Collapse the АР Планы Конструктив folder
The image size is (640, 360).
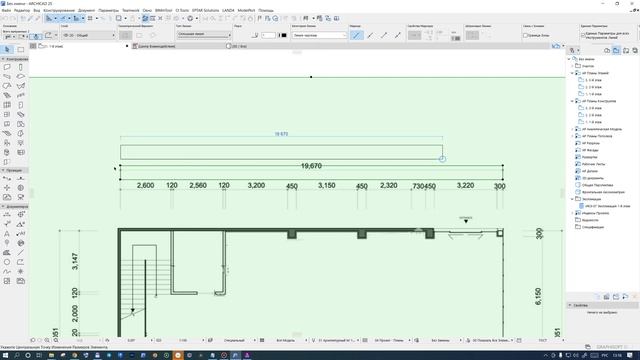pos(572,101)
